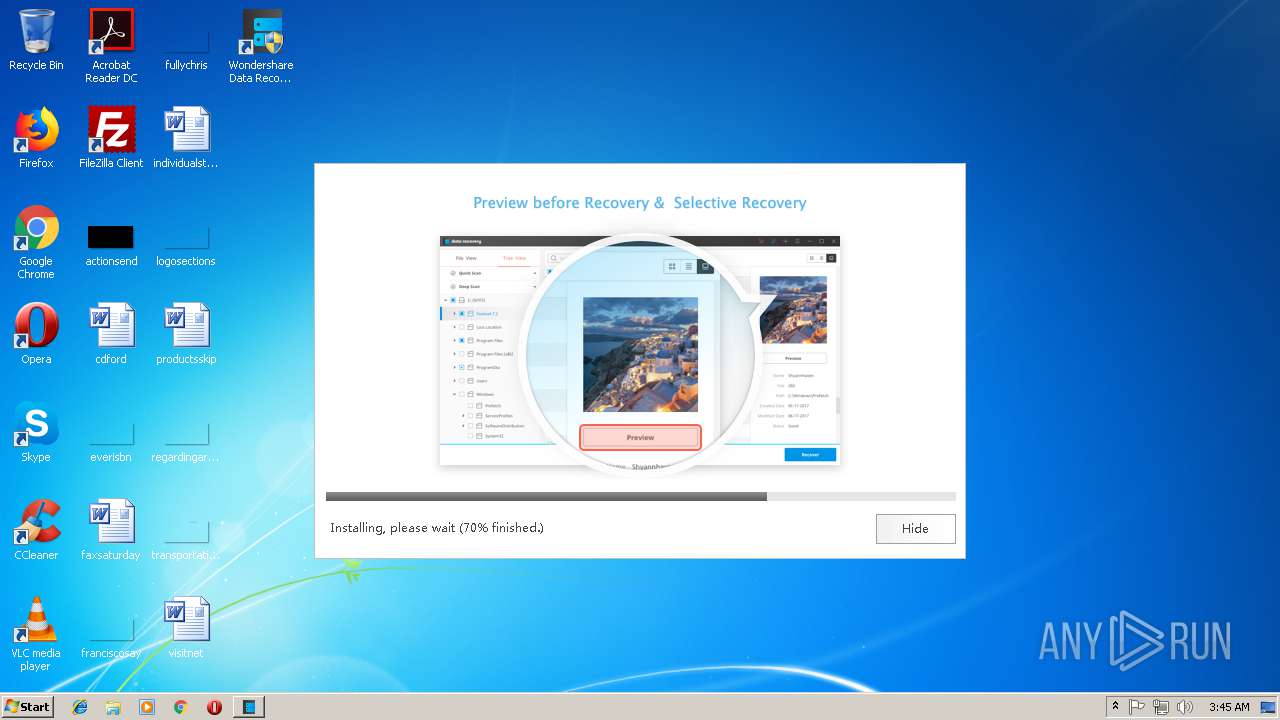Open Wondershare Data Recovery shortcut
The width and height of the screenshot is (1280, 720).
(260, 46)
